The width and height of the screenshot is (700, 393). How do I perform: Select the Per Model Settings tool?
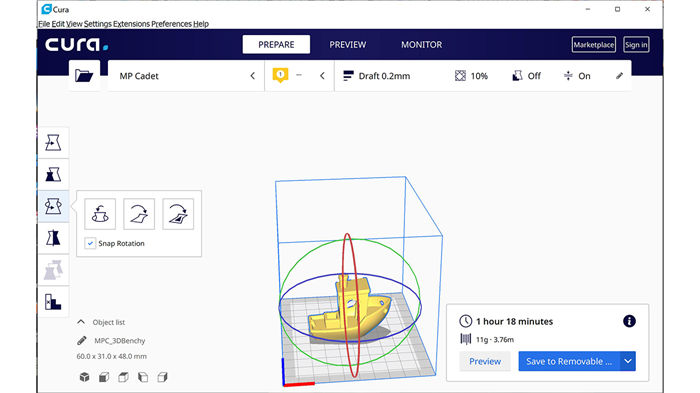tap(53, 270)
